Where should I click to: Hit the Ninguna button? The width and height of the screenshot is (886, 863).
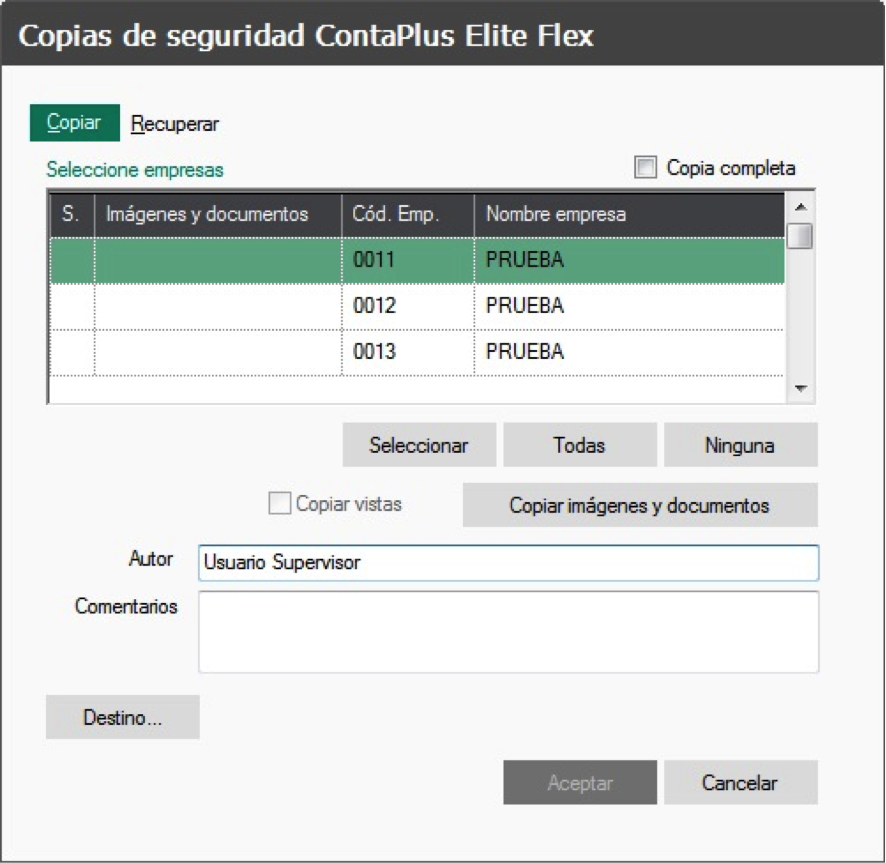740,445
